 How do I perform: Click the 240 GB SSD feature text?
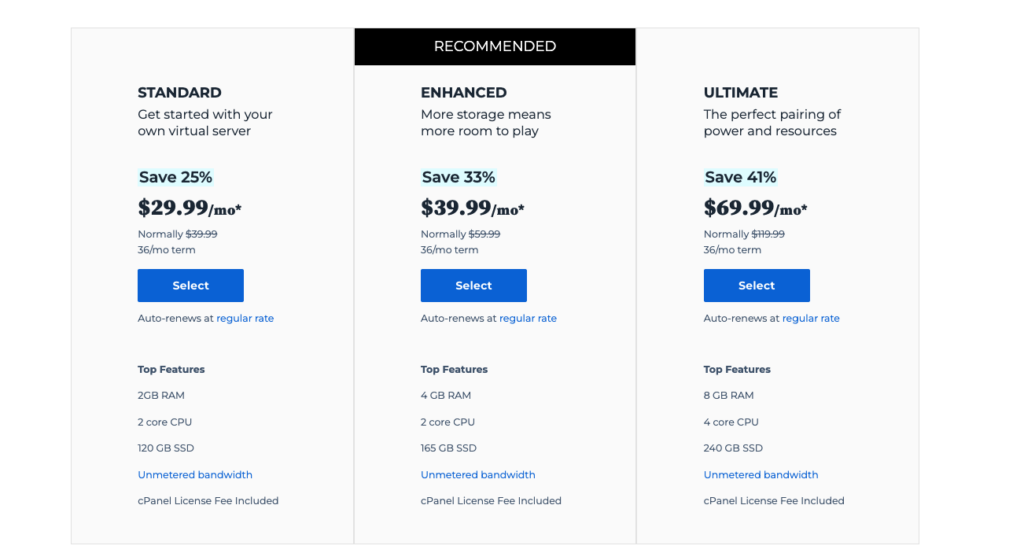[x=733, y=448]
